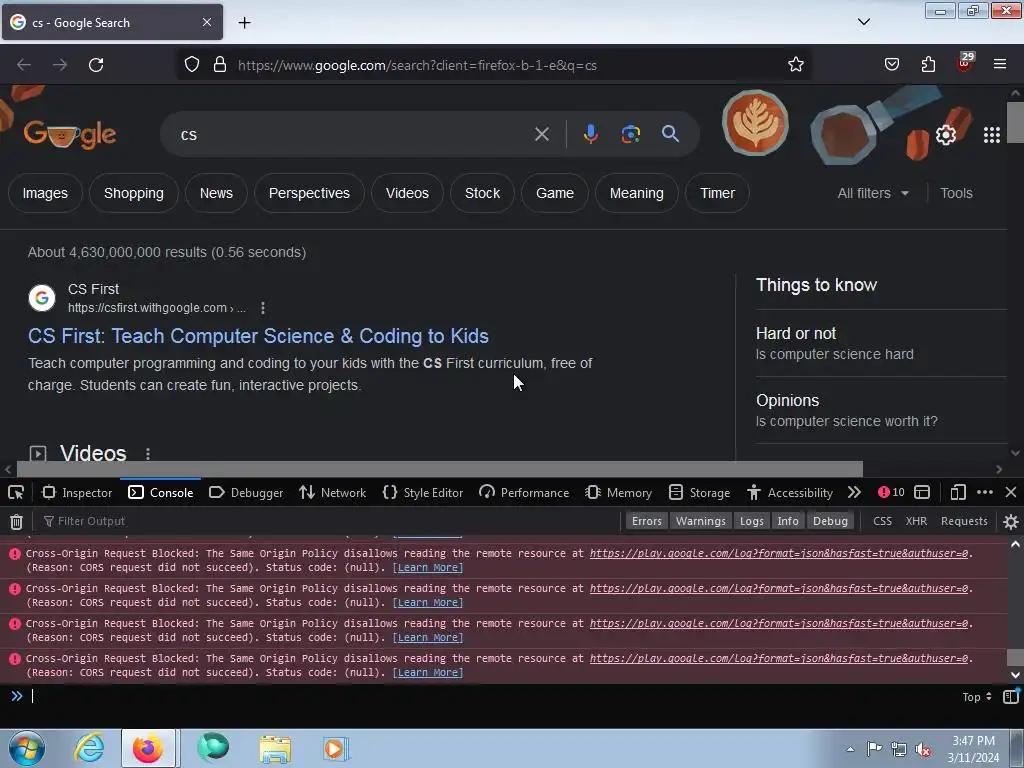The height and width of the screenshot is (768, 1024).
Task: Open Tools under search filters
Action: (956, 193)
